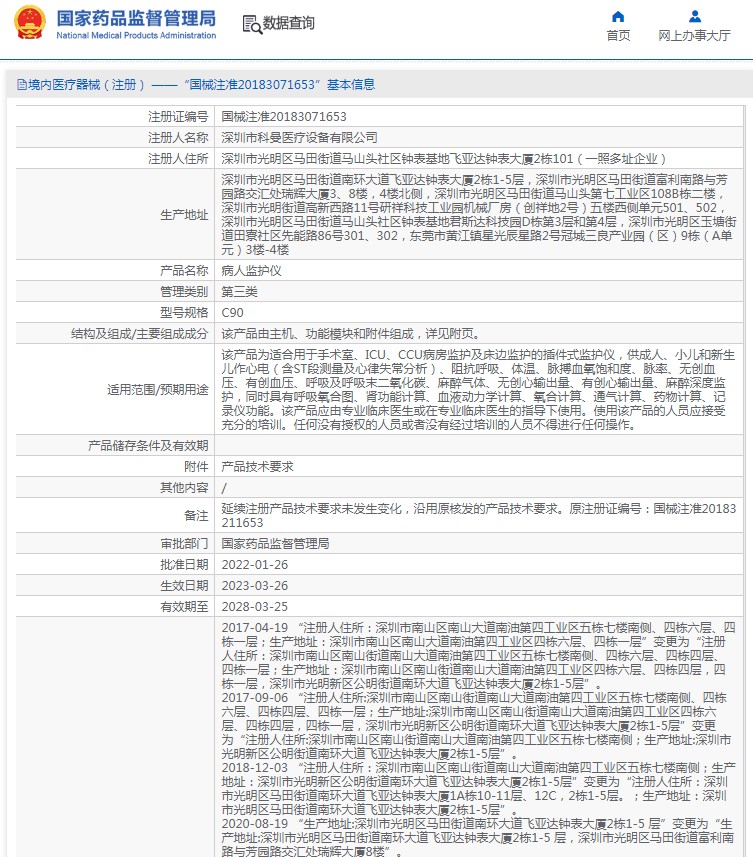Click the 结构及组成/主要组成成分 label

tap(139, 334)
